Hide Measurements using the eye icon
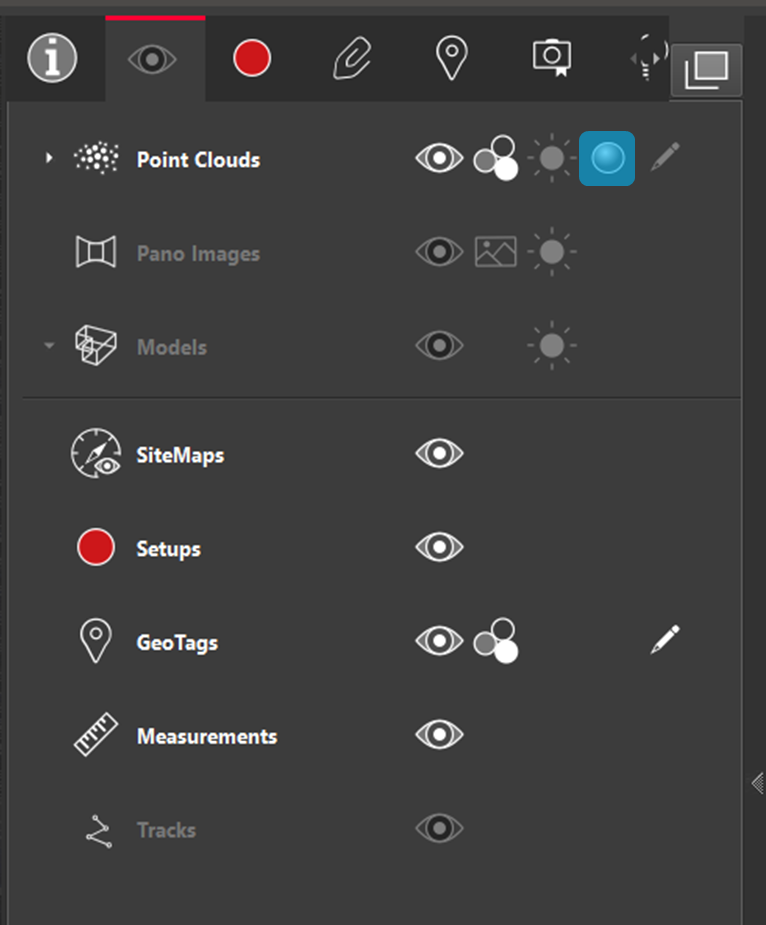This screenshot has width=766, height=925. click(x=439, y=735)
